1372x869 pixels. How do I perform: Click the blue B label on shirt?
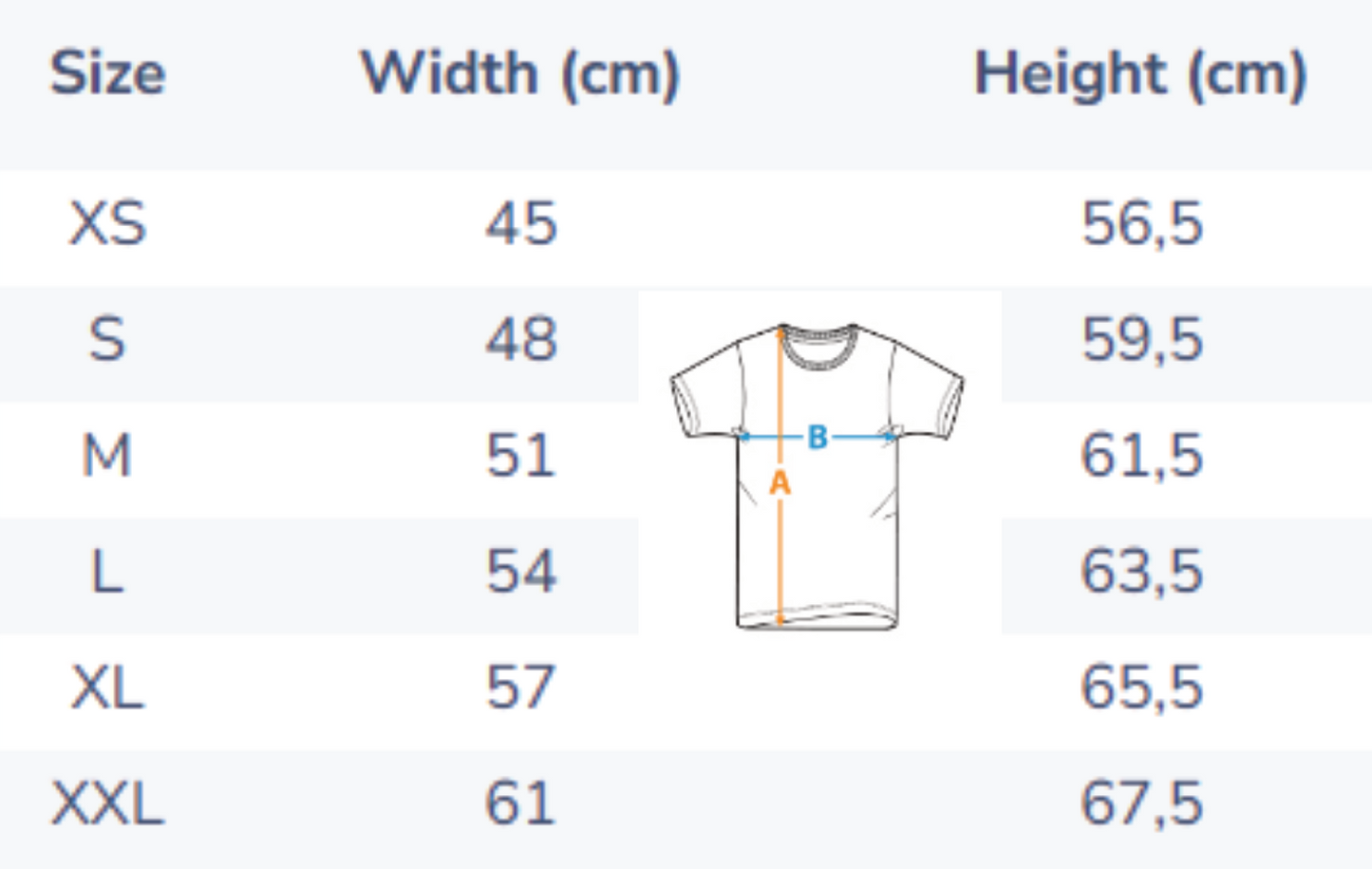pos(818,437)
